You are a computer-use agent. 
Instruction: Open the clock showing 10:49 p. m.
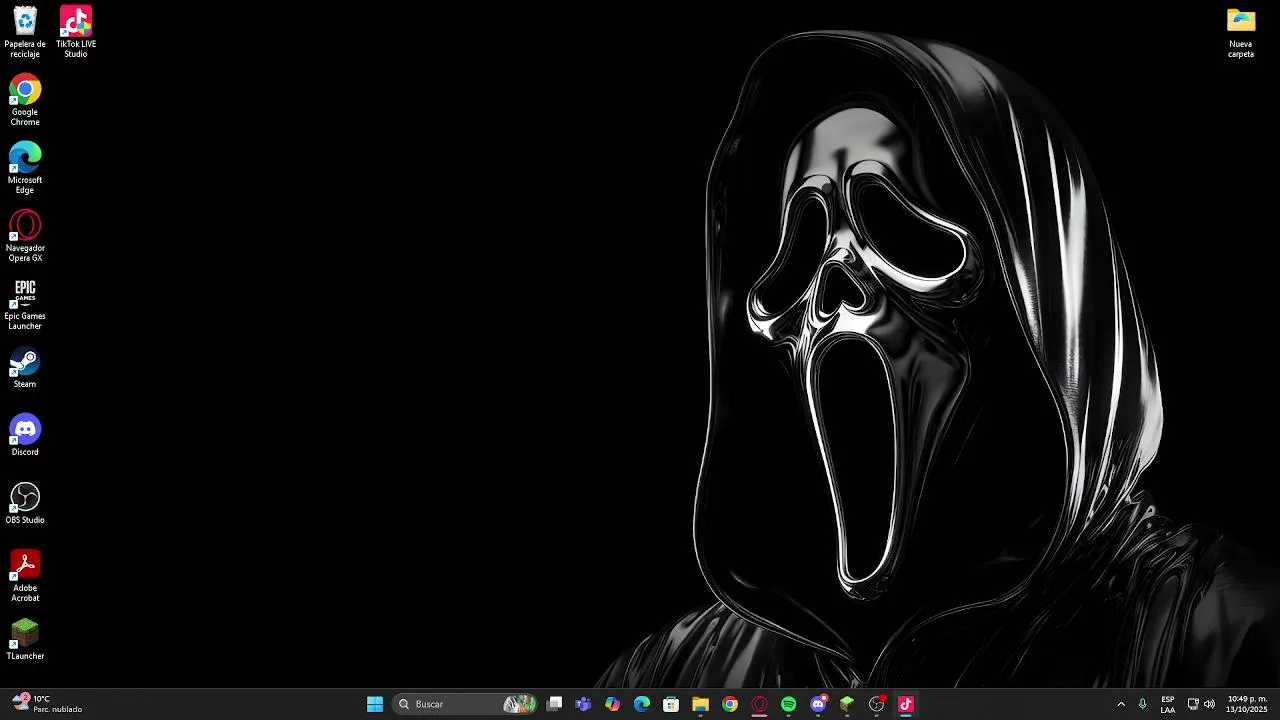point(1247,704)
